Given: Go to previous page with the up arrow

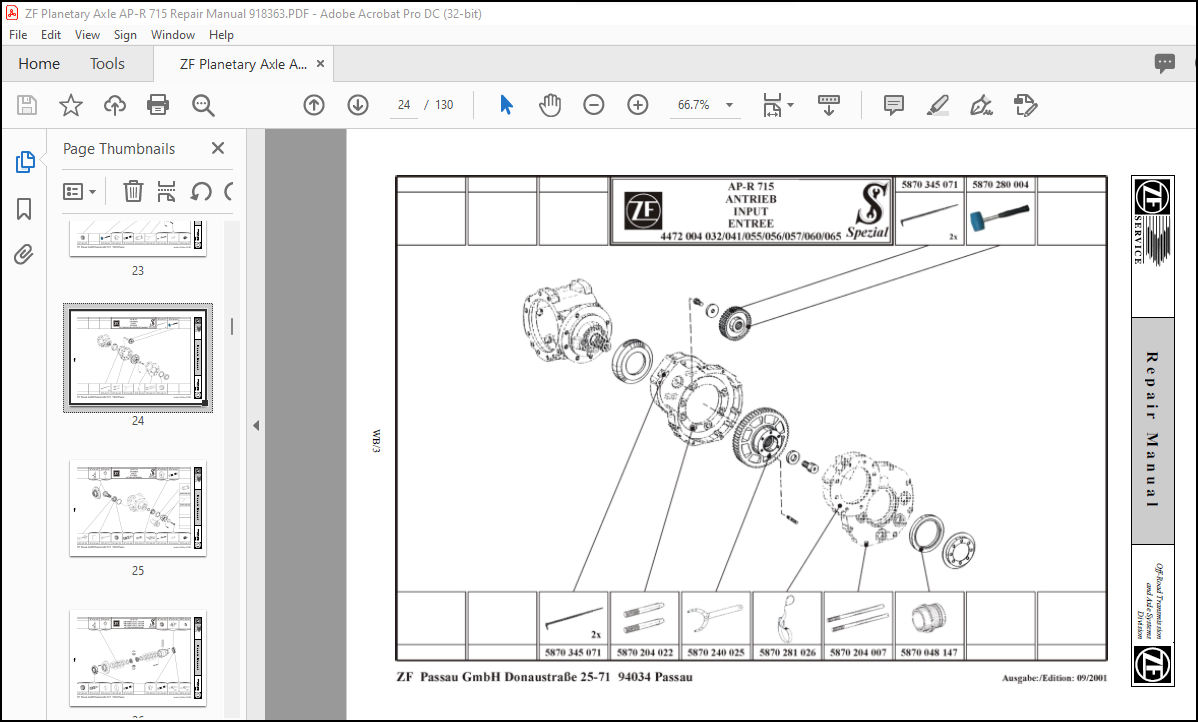Looking at the screenshot, I should (314, 105).
